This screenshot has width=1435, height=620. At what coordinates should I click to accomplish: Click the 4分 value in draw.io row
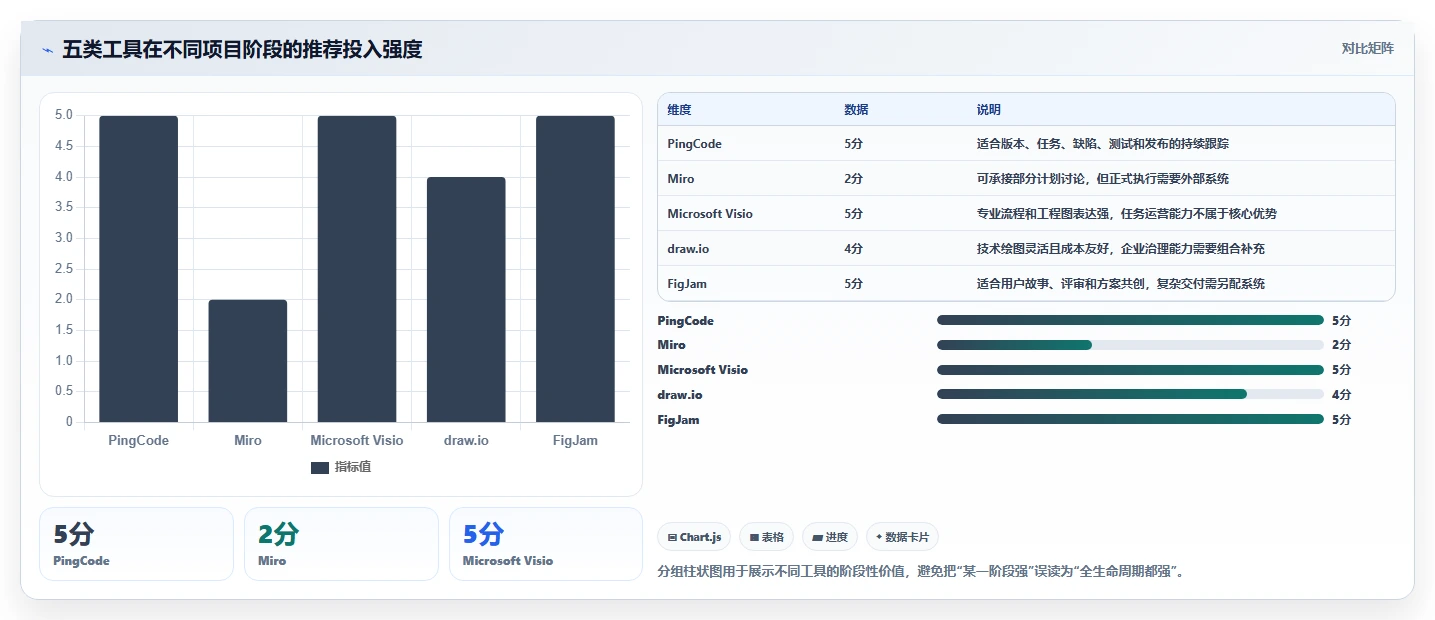pos(853,249)
